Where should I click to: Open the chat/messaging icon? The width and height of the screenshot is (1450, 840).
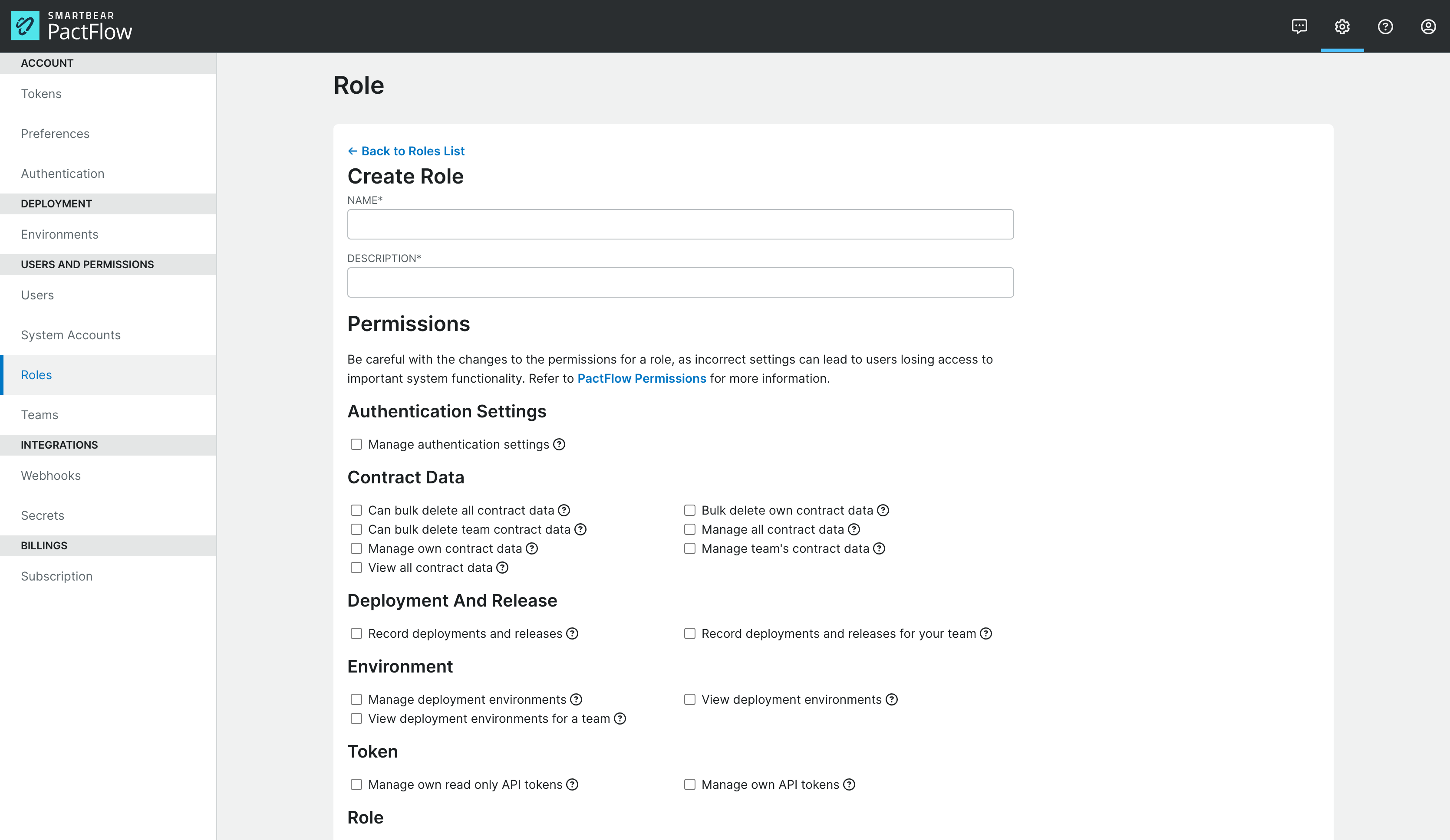1300,26
